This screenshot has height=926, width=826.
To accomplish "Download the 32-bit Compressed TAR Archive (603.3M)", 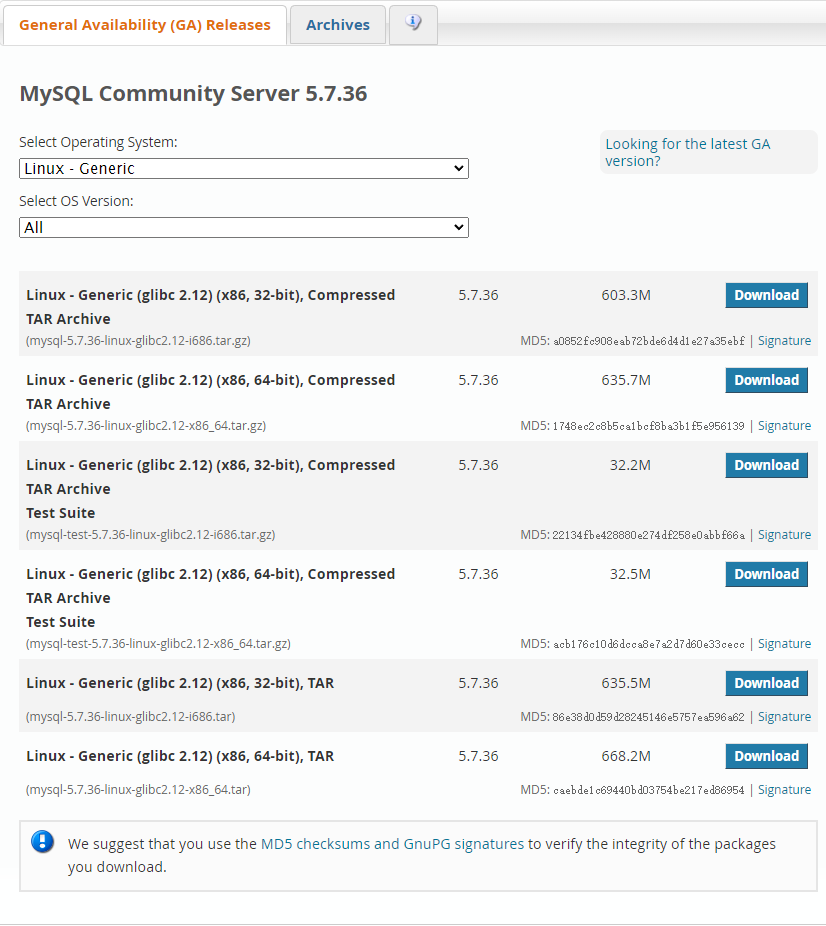I will [x=766, y=295].
